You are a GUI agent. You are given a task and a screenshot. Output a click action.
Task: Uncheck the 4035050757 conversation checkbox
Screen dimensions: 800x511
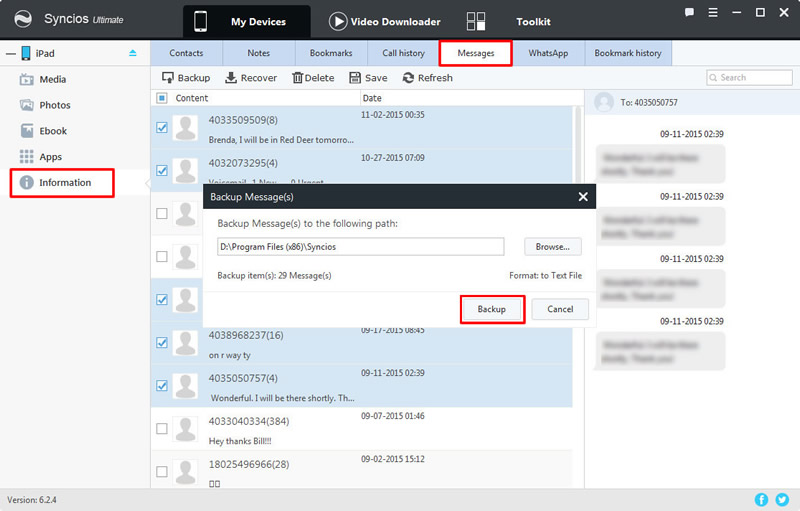click(162, 386)
